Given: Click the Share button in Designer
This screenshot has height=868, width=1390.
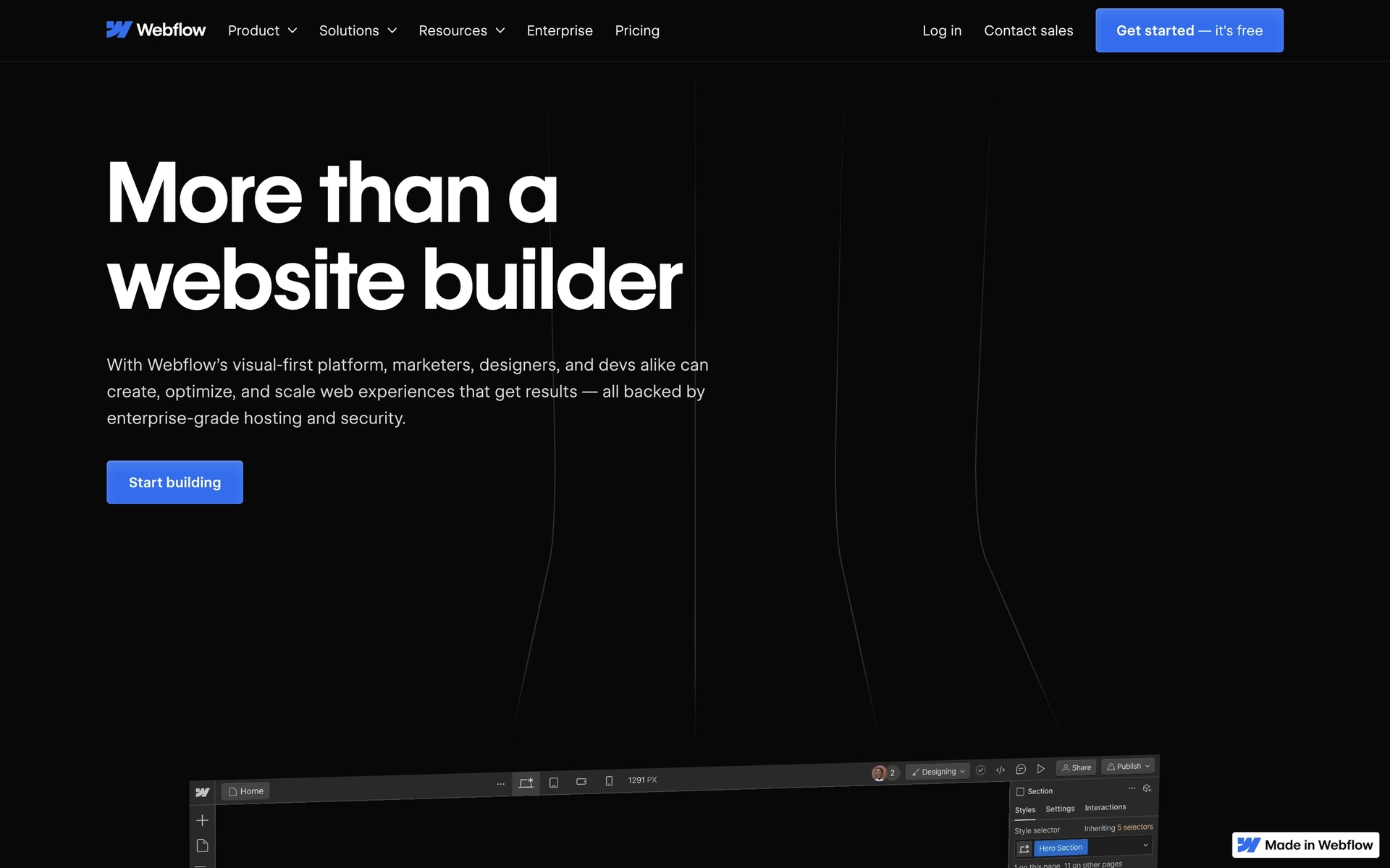Looking at the screenshot, I should (1076, 767).
